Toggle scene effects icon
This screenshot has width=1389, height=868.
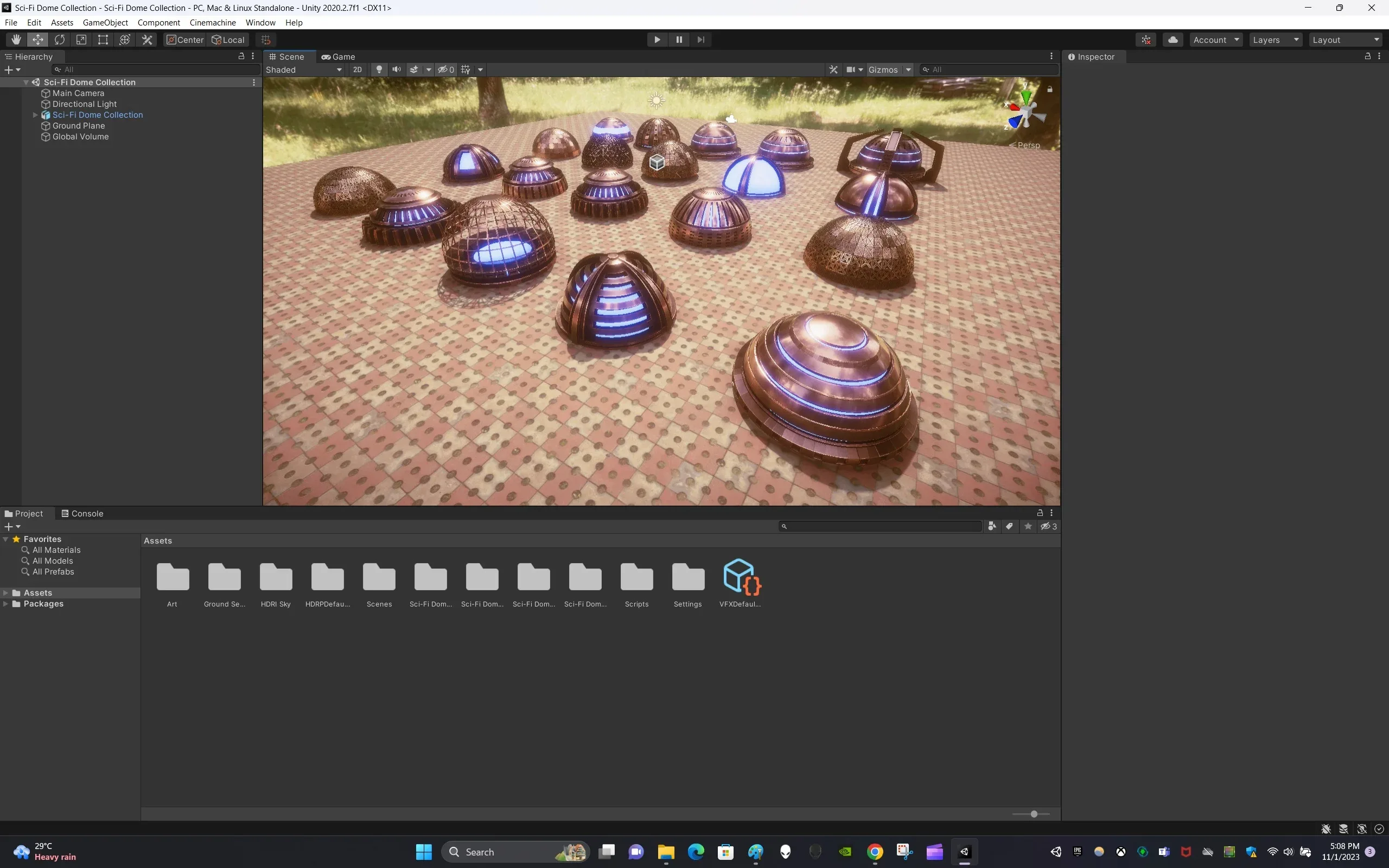pos(414,69)
